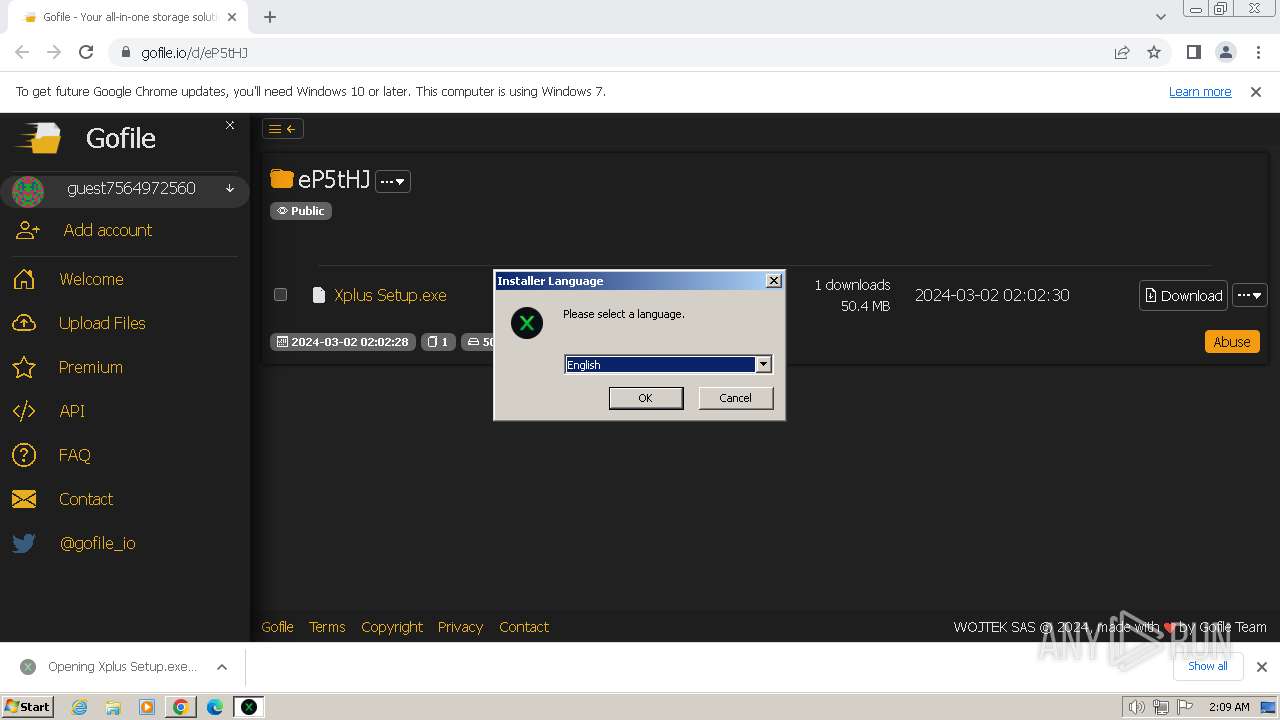Open a new browser tab
The image size is (1280, 720).
point(270,17)
